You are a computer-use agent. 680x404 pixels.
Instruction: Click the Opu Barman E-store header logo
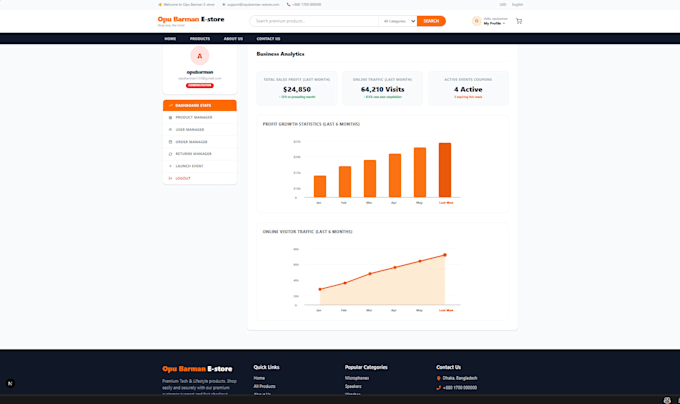[x=191, y=19]
